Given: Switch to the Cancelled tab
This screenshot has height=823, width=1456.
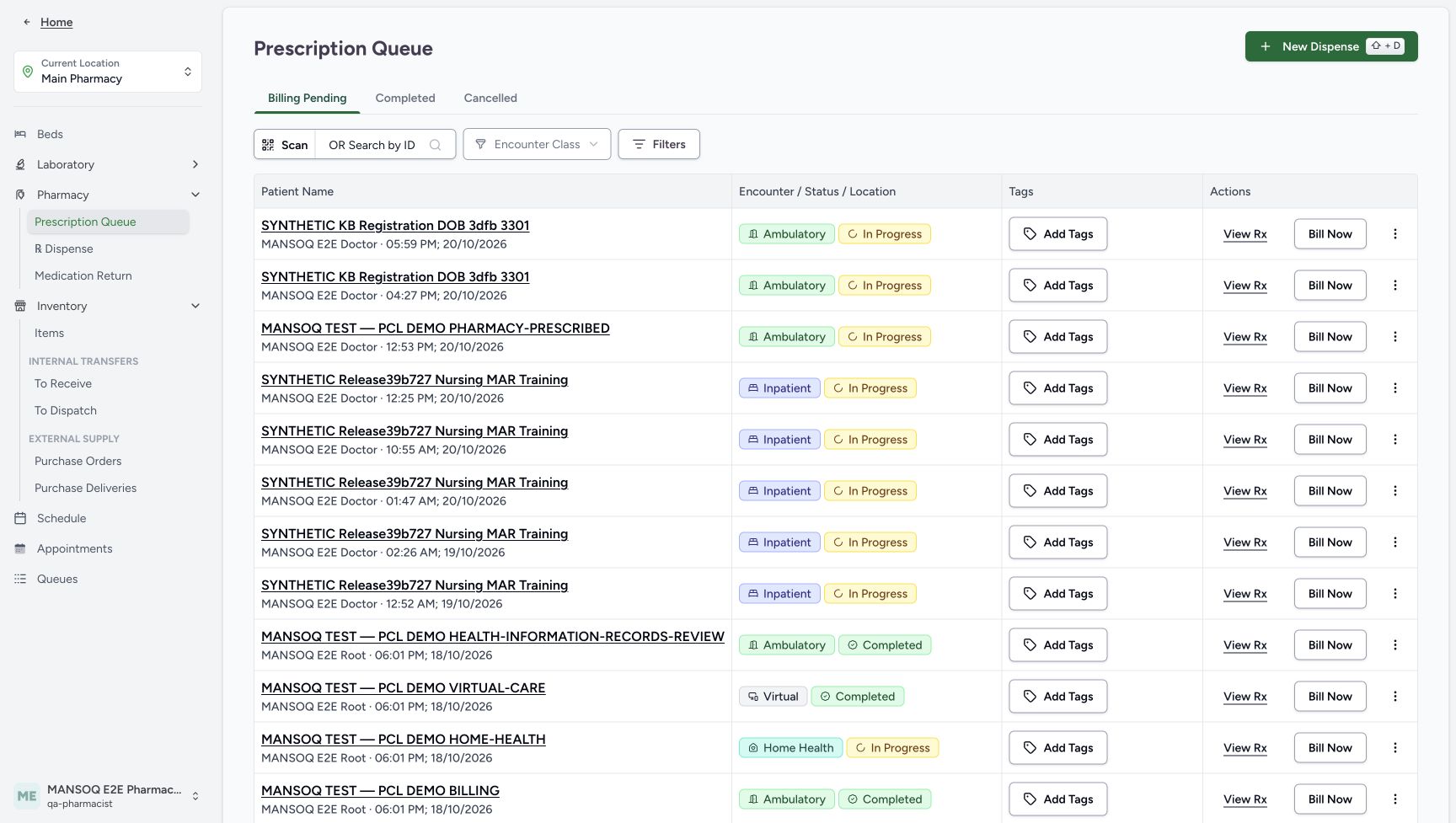Looking at the screenshot, I should [x=490, y=98].
